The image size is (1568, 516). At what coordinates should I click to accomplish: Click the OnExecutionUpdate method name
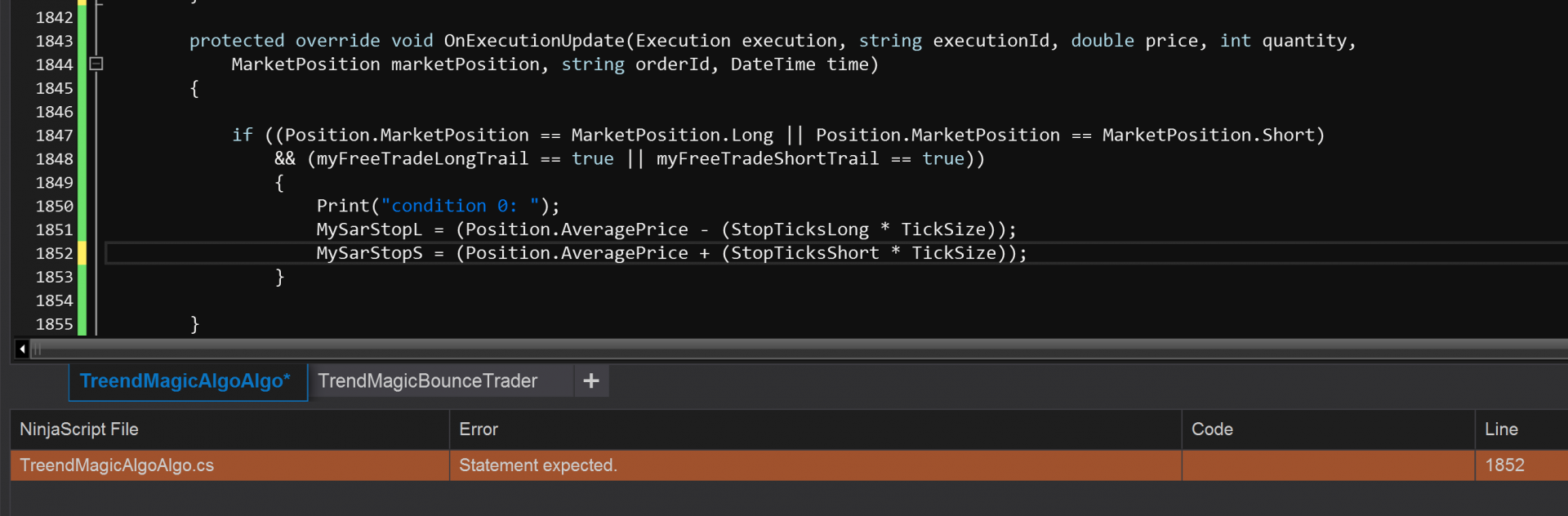(x=534, y=41)
